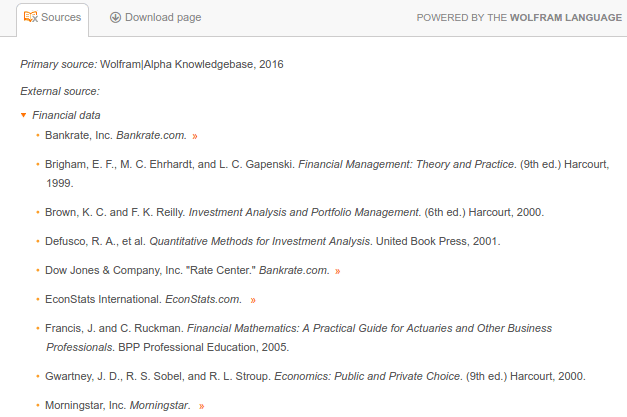Click the Financial data heading
Screen dimensions: 627x417
[x=66, y=115]
